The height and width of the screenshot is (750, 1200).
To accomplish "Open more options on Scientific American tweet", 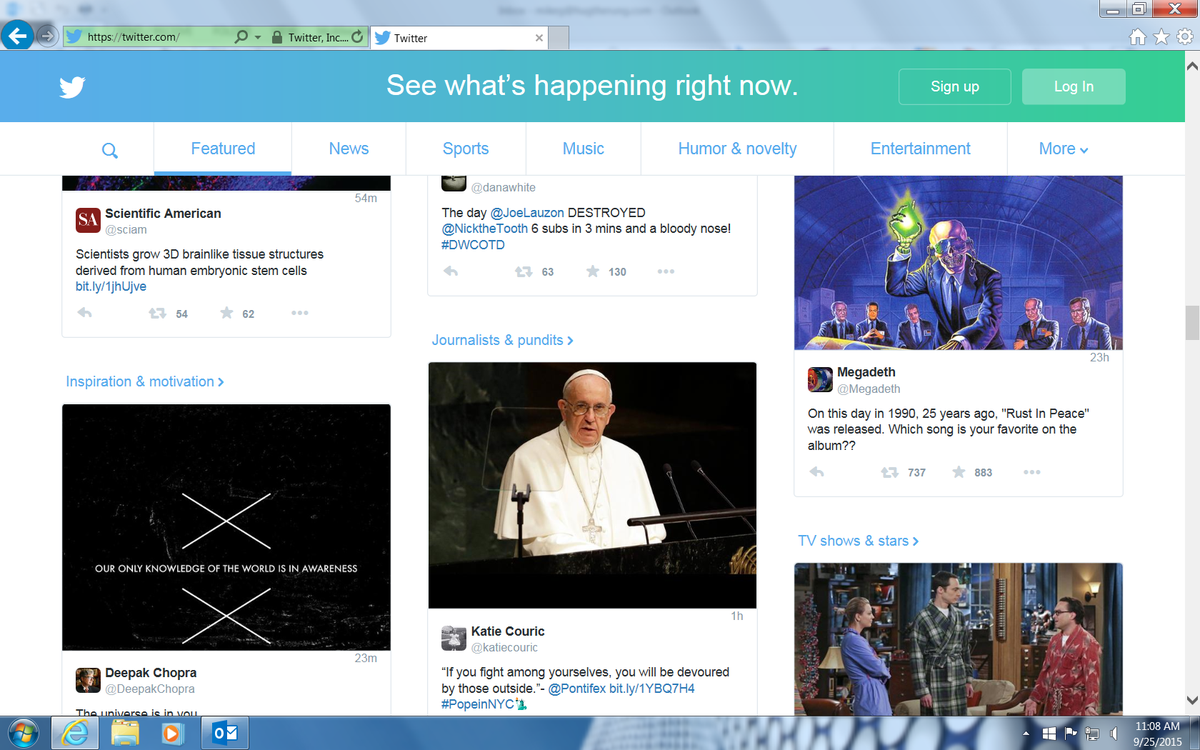I will click(x=299, y=313).
